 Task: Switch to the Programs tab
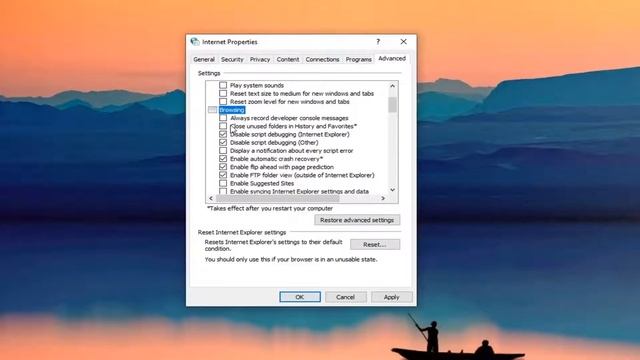(x=359, y=59)
